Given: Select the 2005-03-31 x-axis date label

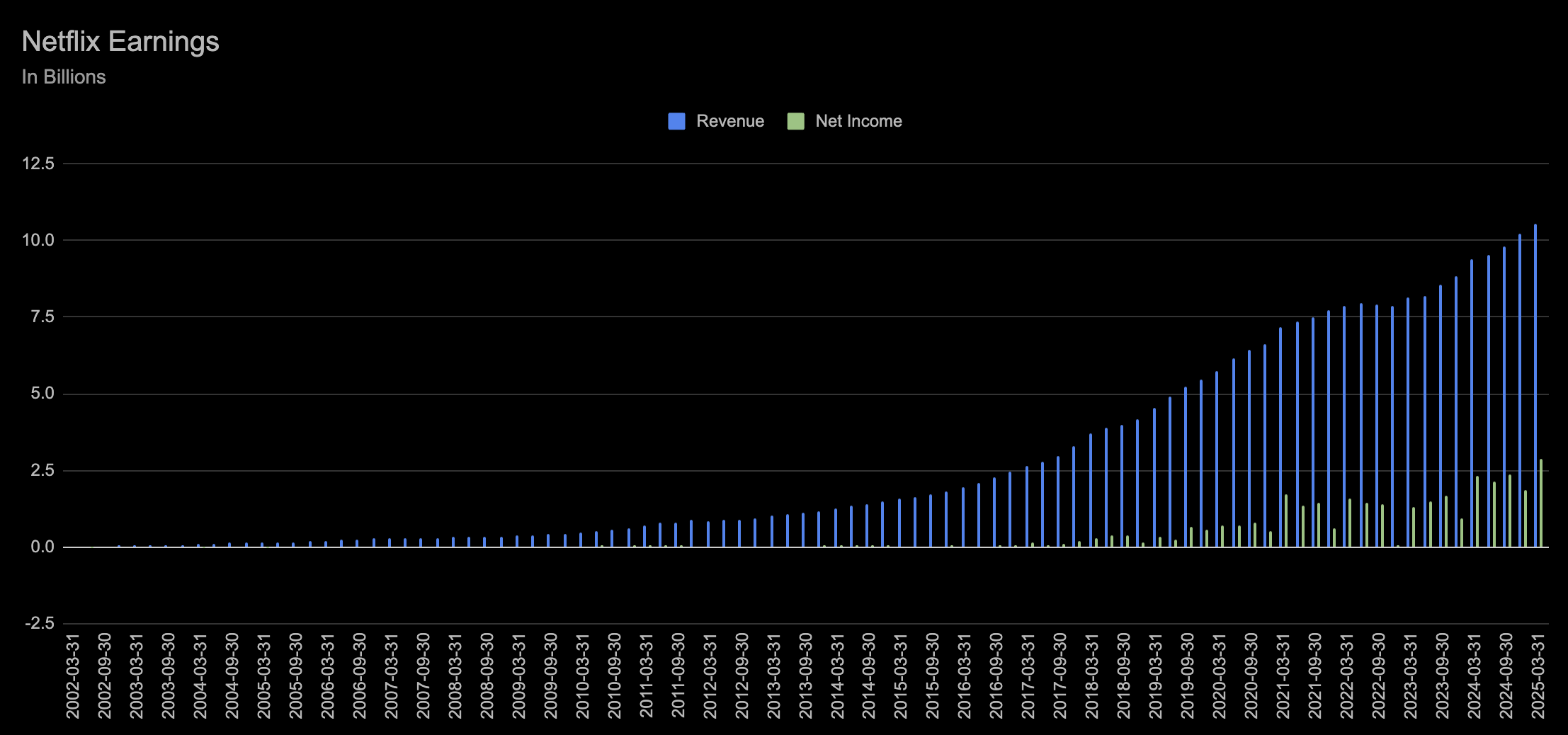Looking at the screenshot, I should pos(263,676).
